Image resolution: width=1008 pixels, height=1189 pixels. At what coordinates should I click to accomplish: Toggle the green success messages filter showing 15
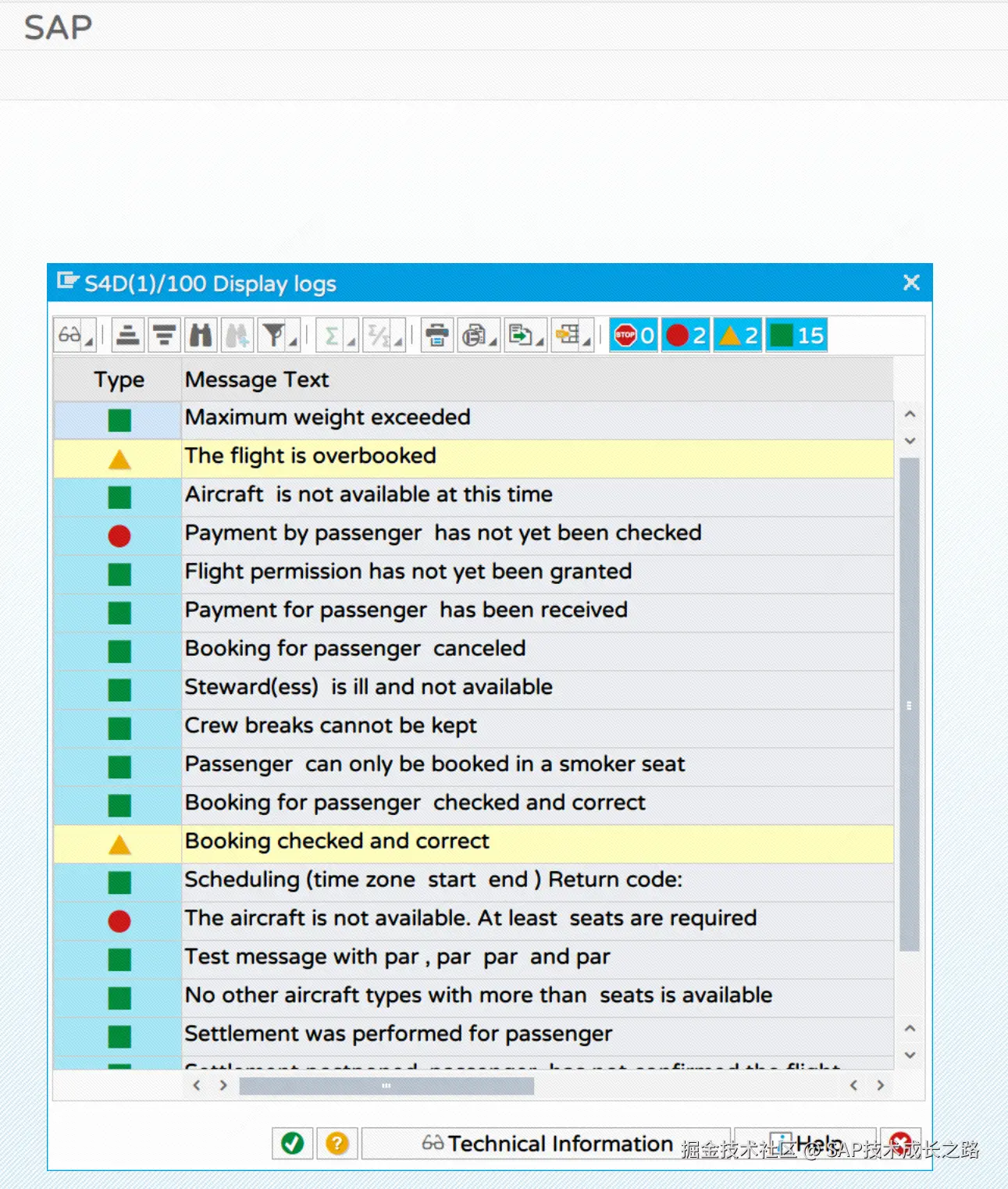tap(796, 336)
